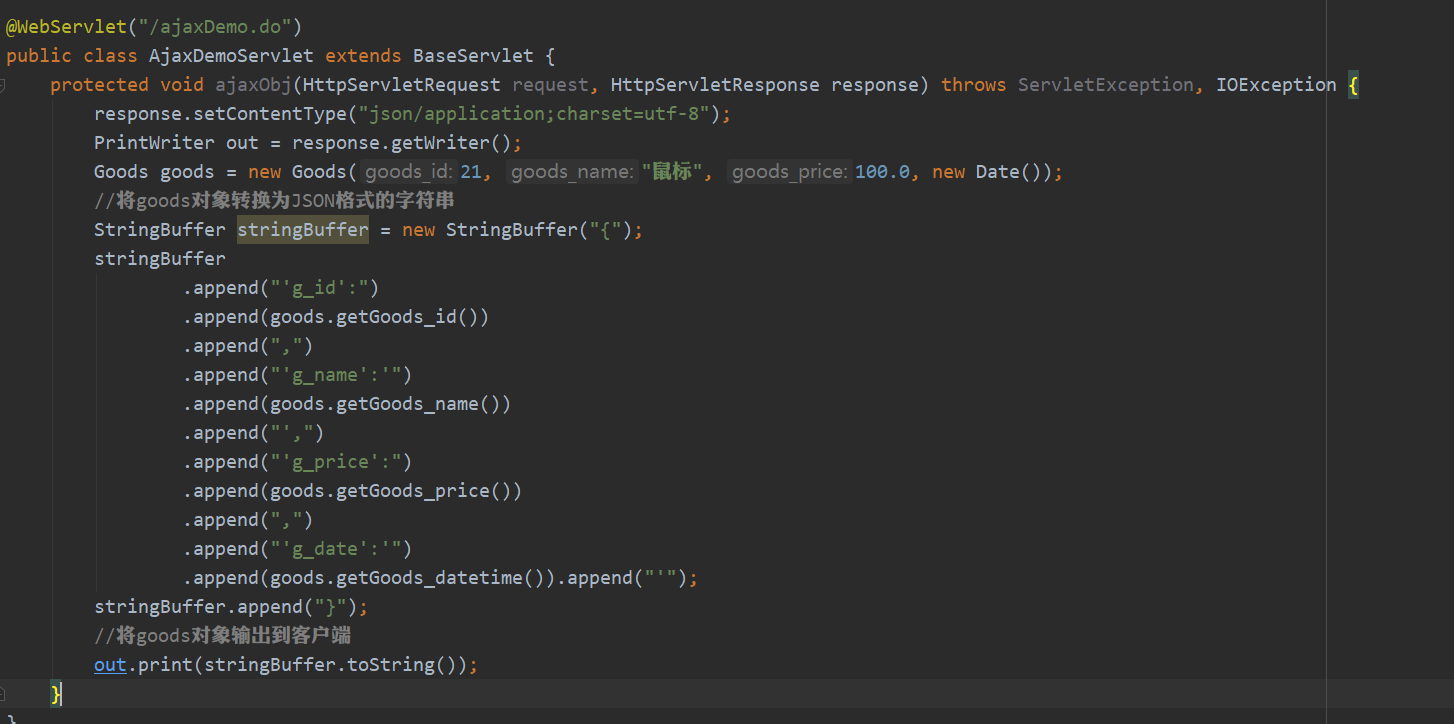
Task: Click the request parameter name
Action: click(550, 85)
